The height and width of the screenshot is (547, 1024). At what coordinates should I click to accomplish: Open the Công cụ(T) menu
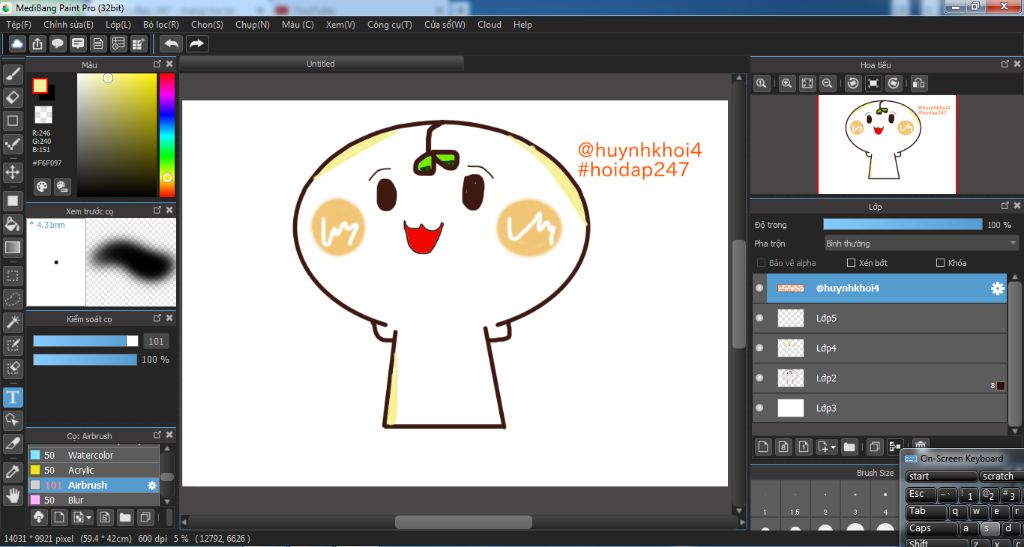[x=390, y=25]
